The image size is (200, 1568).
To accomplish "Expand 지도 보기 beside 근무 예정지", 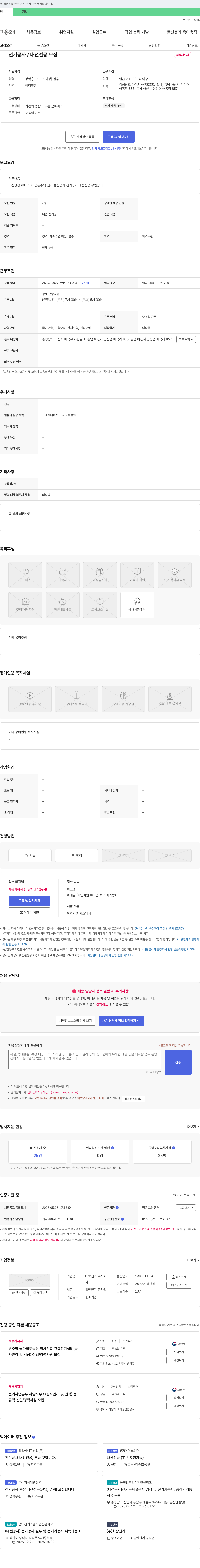I will 186,340.
